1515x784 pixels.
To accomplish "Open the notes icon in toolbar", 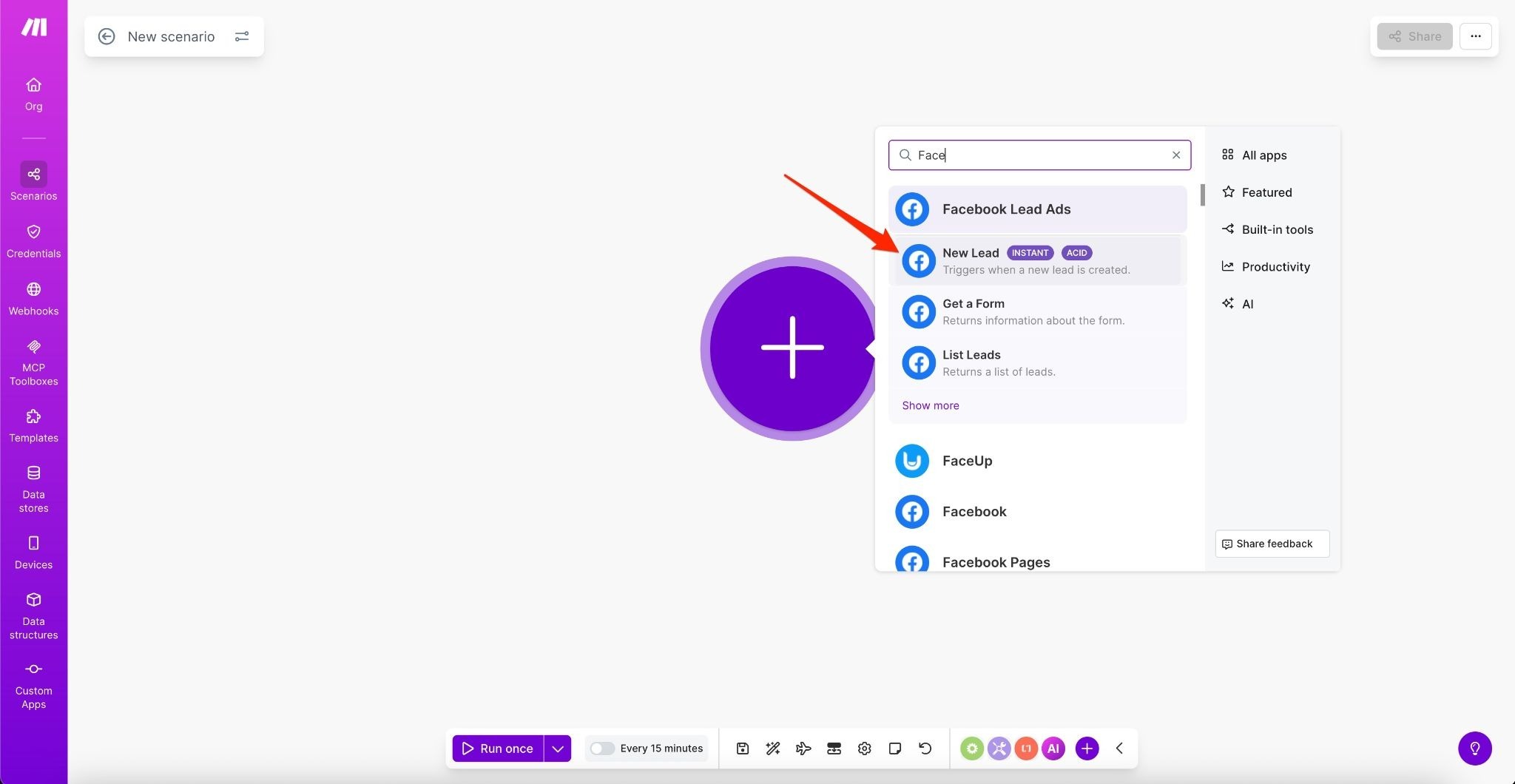I will (x=894, y=748).
